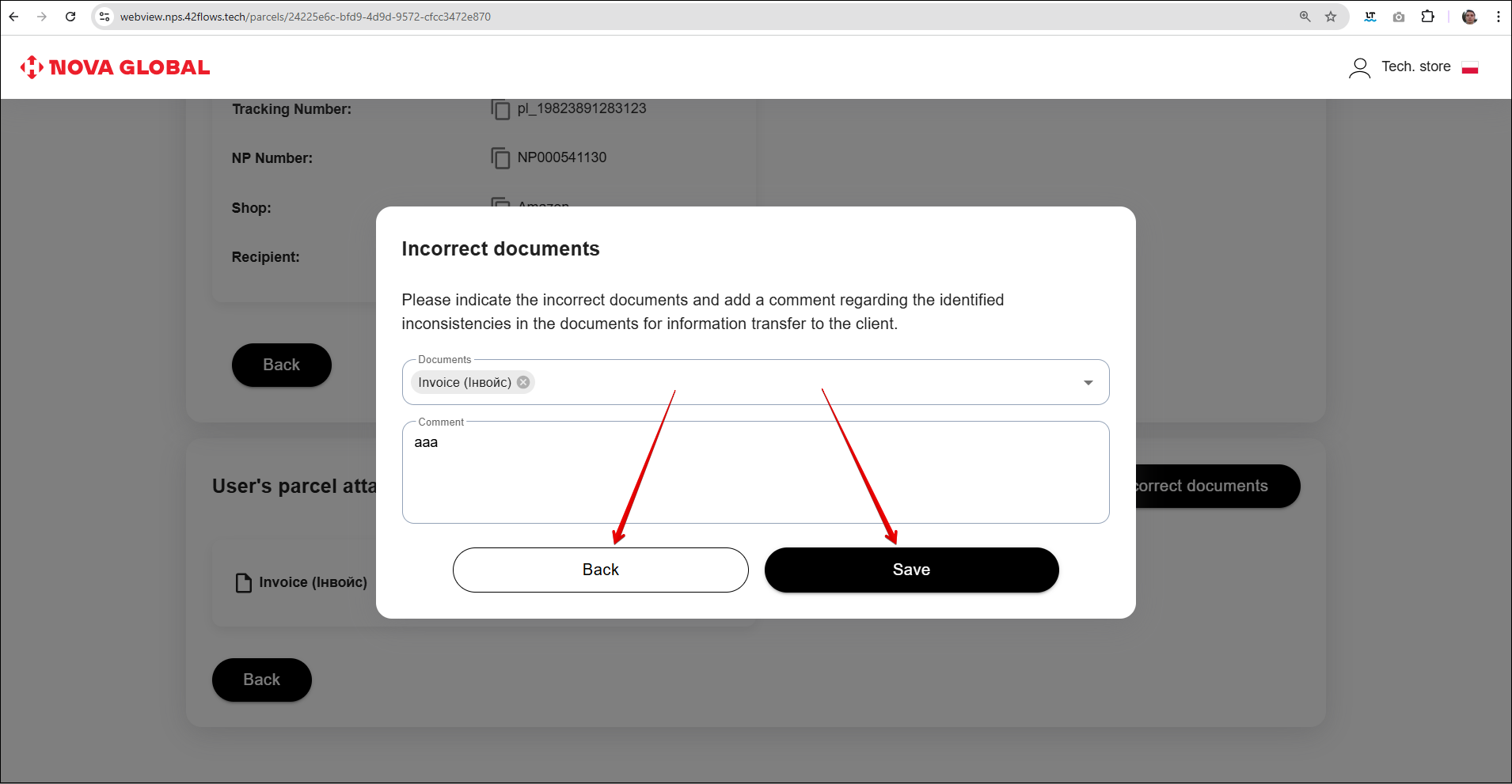Click the Nova Global logo
Image resolution: width=1512 pixels, height=784 pixels.
pos(116,67)
